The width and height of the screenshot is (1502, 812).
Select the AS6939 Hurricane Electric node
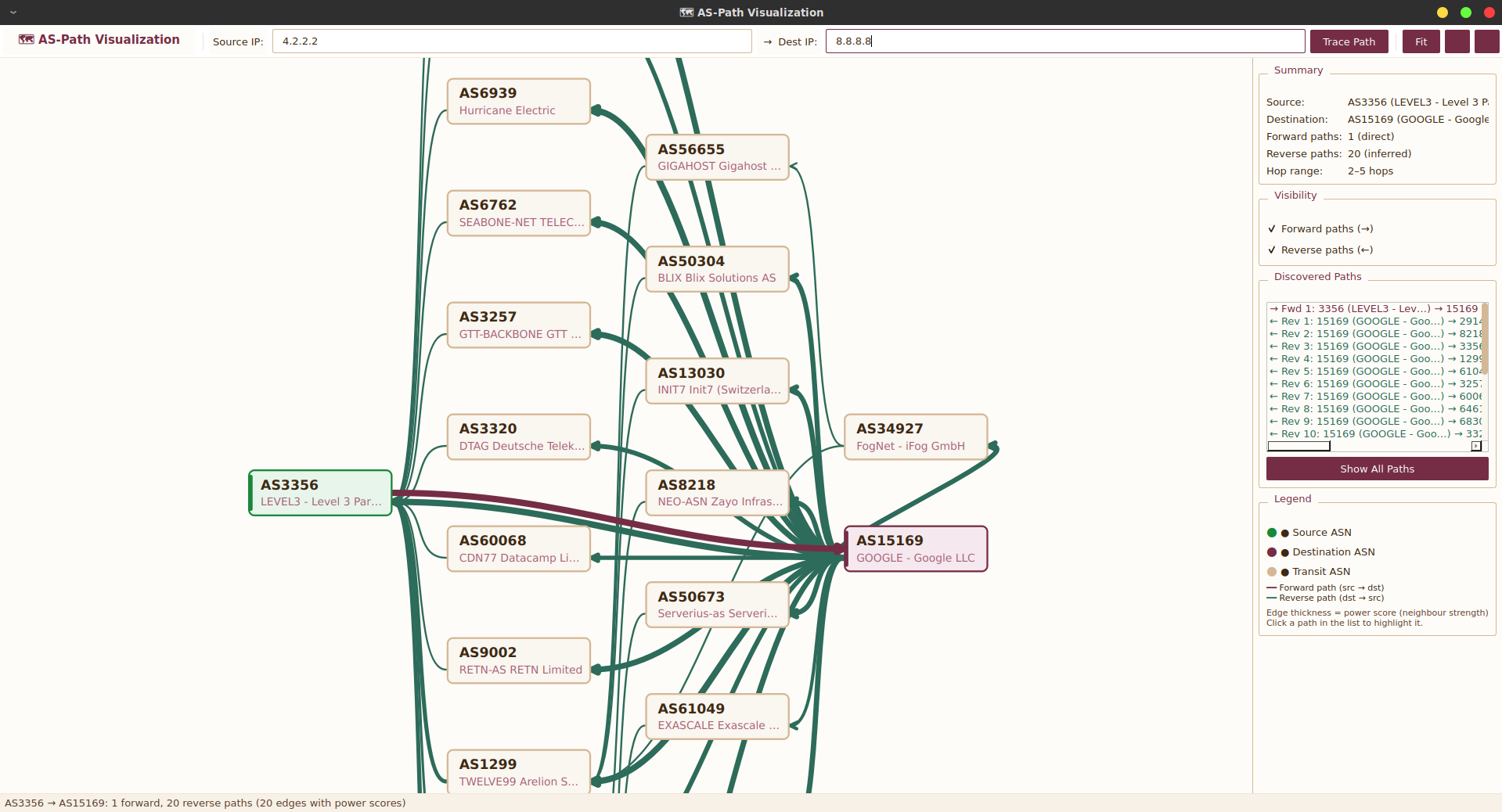click(518, 102)
